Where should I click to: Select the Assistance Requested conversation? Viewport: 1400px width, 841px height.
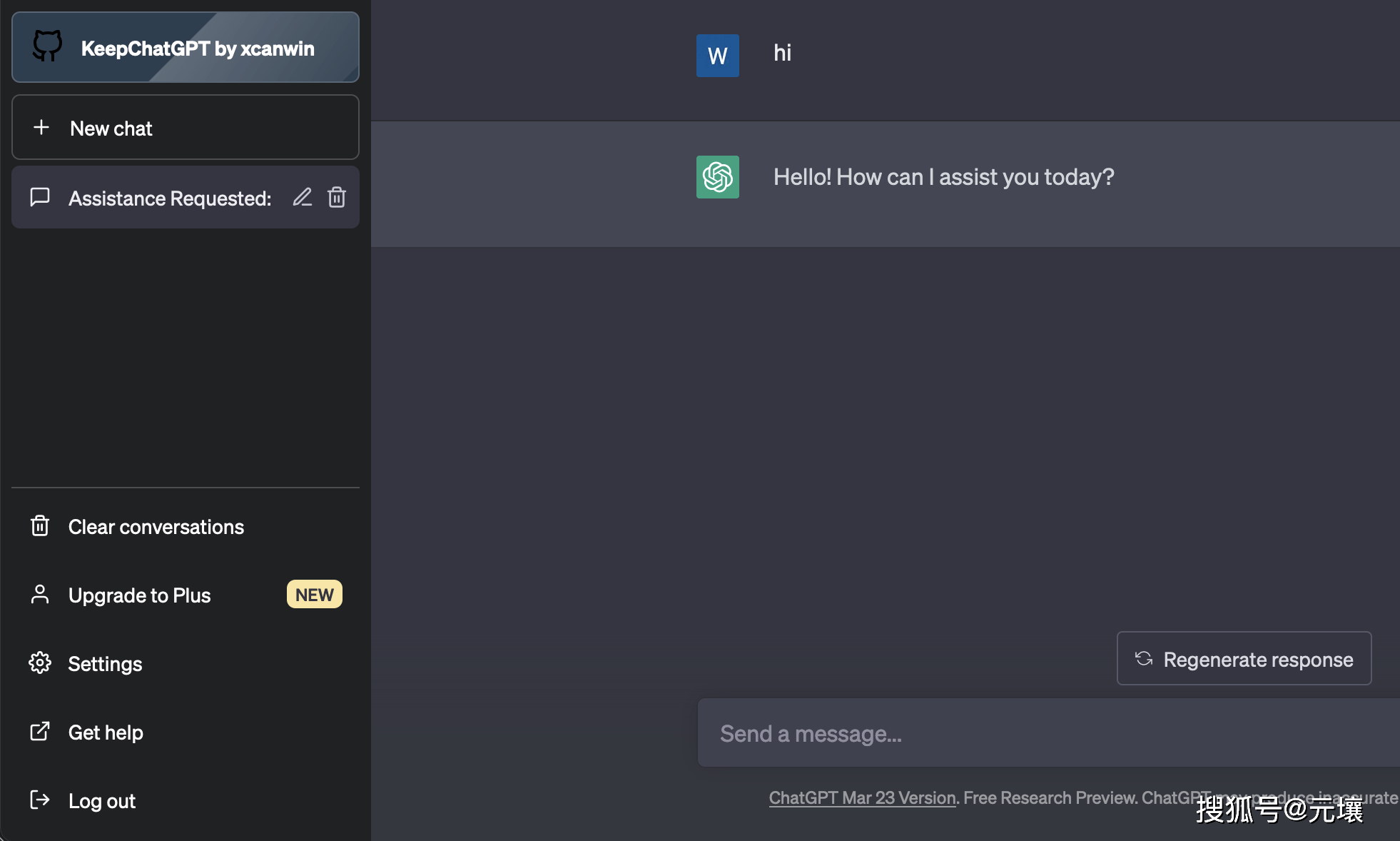(170, 198)
